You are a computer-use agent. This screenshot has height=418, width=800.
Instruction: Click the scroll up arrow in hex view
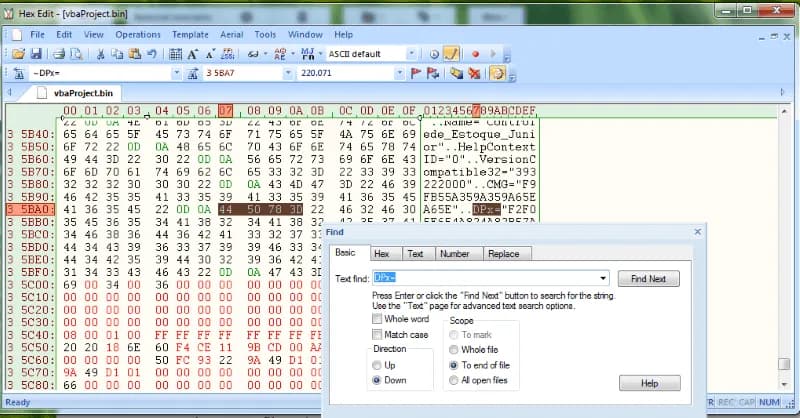pos(784,111)
